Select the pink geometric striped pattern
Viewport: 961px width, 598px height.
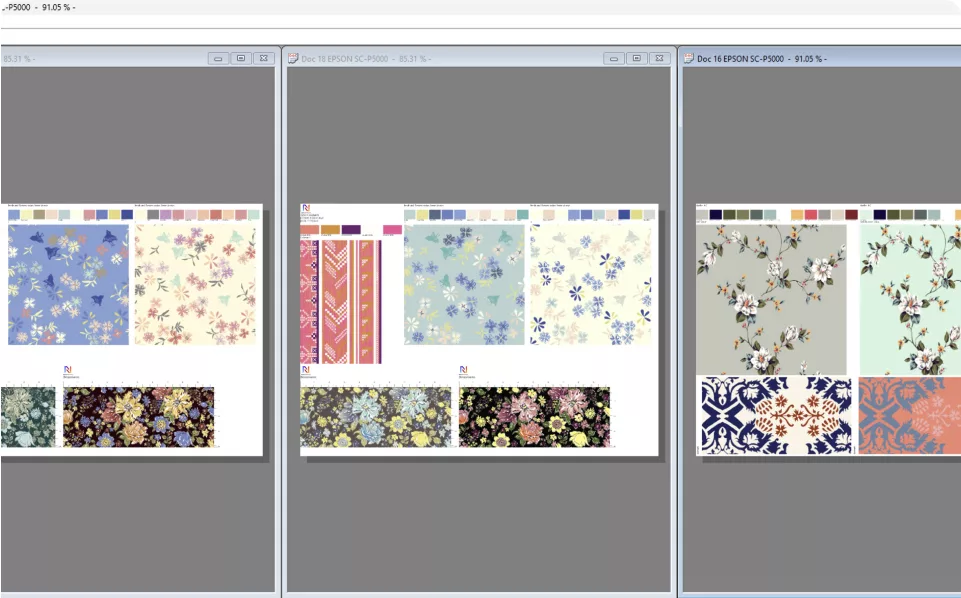(x=340, y=300)
